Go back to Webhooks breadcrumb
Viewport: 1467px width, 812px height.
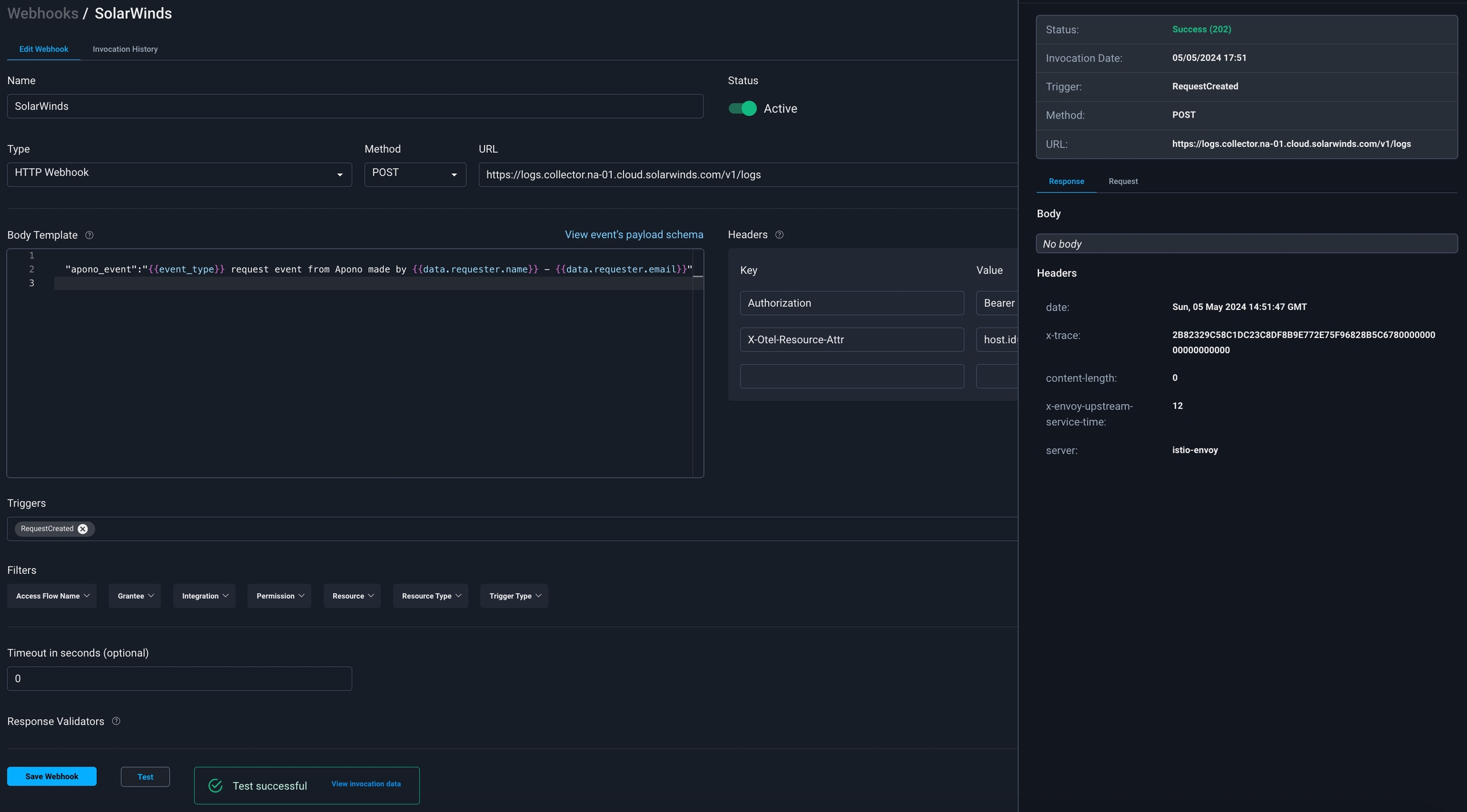[43, 13]
